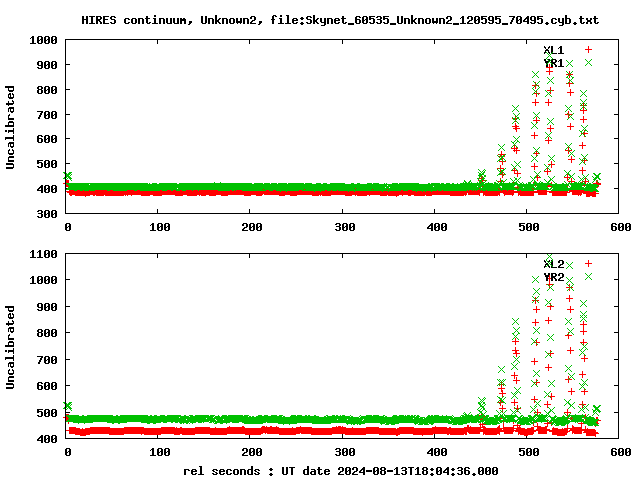640x480 pixels.
Task: Click the green cross marker beside YR1
Action: pos(588,62)
